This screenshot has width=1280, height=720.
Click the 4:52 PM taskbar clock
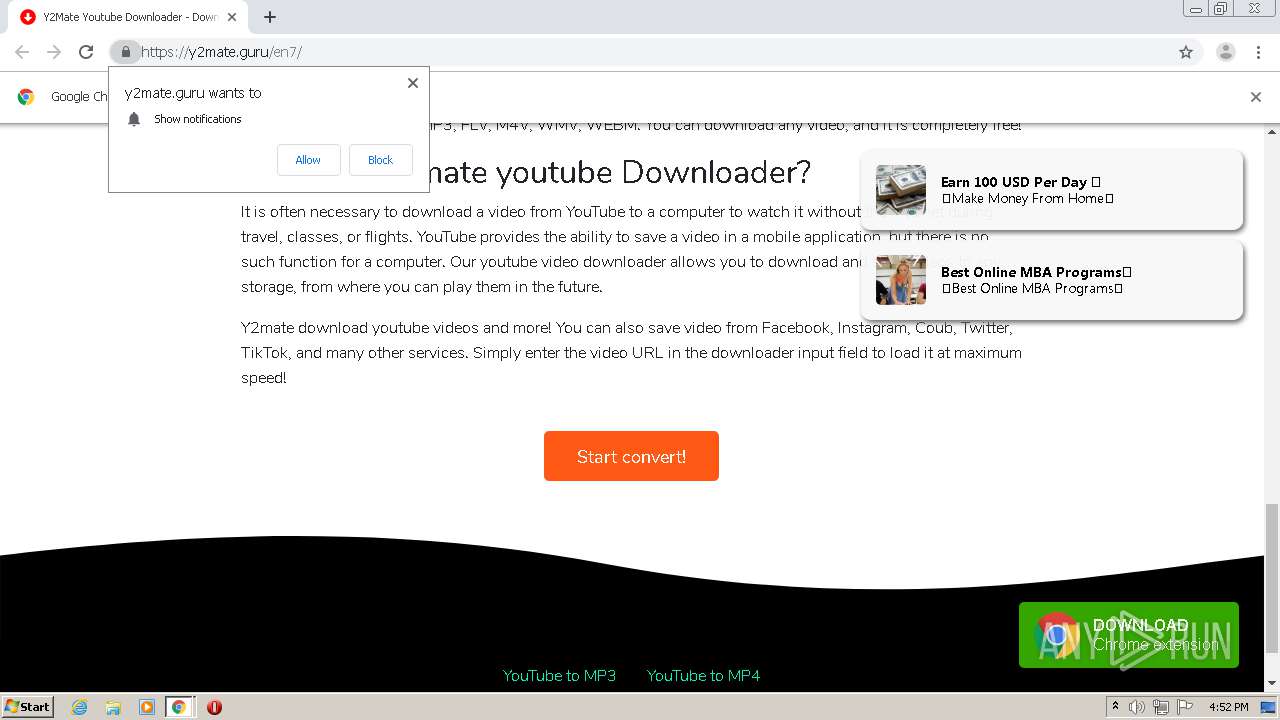coord(1228,707)
